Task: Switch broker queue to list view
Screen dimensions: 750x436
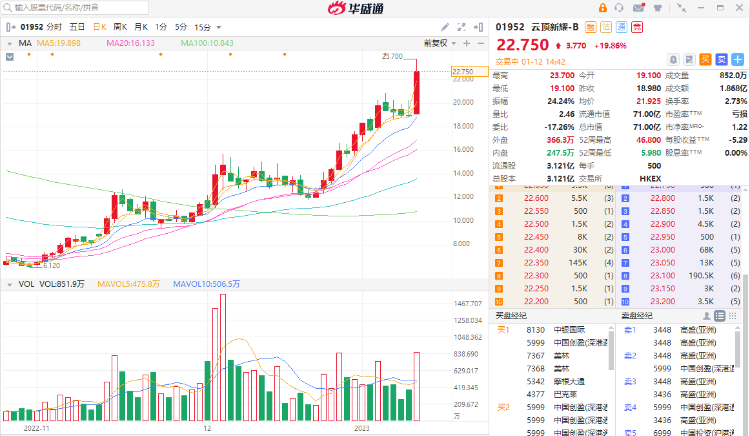Action: (719, 316)
